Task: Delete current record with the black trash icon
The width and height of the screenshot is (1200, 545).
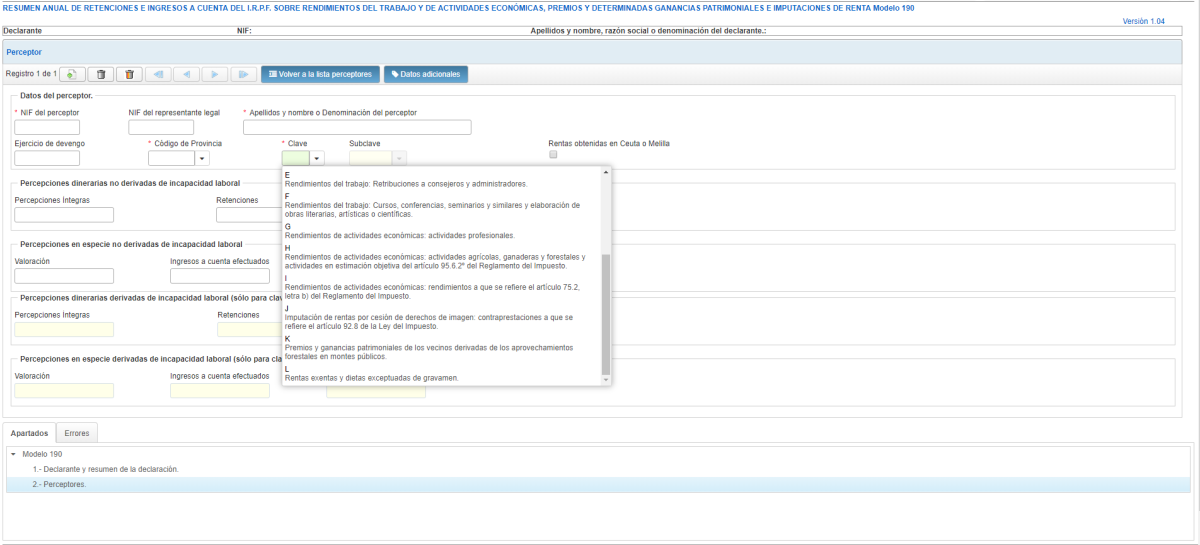Action: (101, 74)
